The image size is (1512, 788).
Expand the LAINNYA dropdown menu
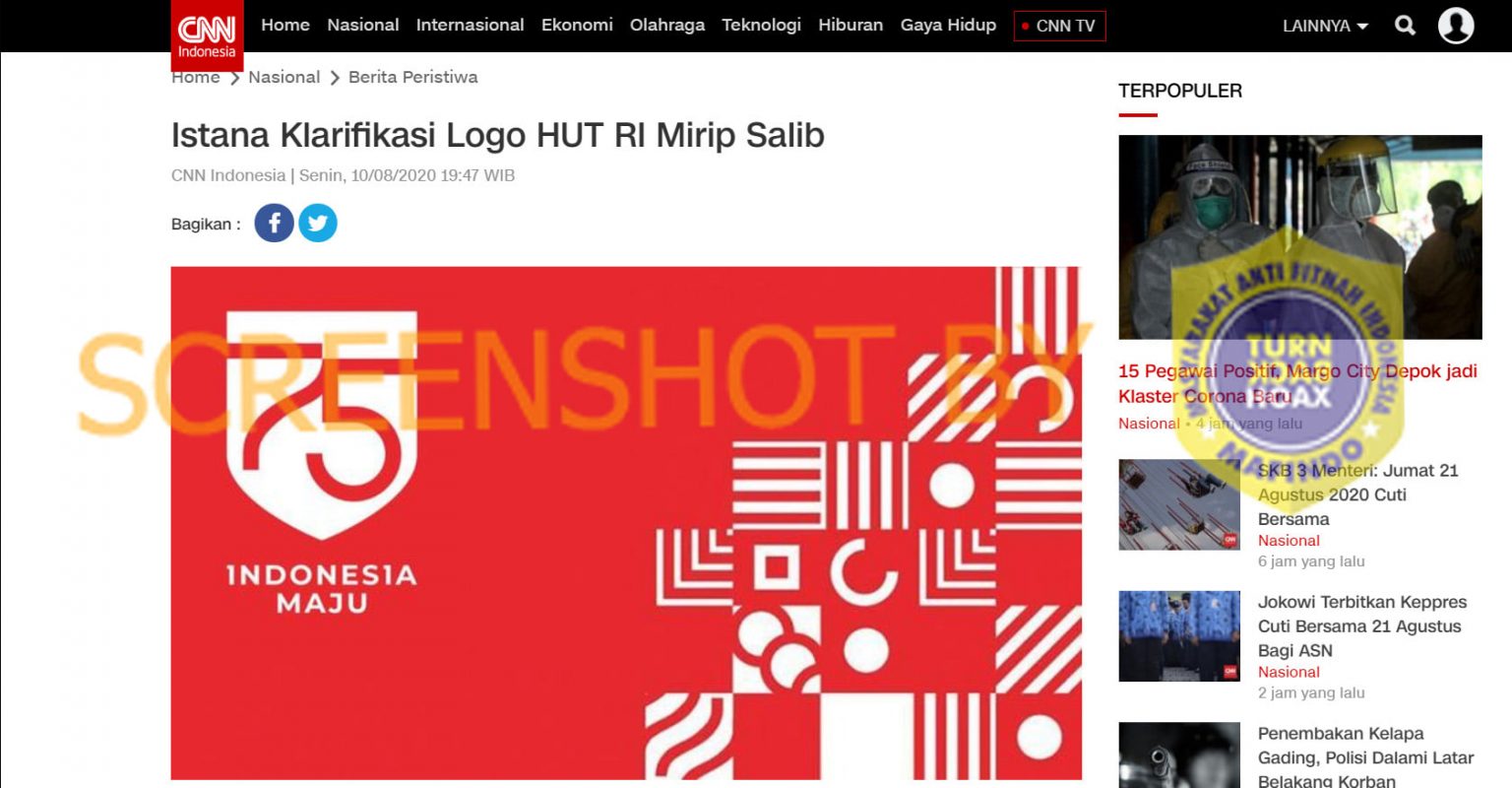click(1325, 27)
